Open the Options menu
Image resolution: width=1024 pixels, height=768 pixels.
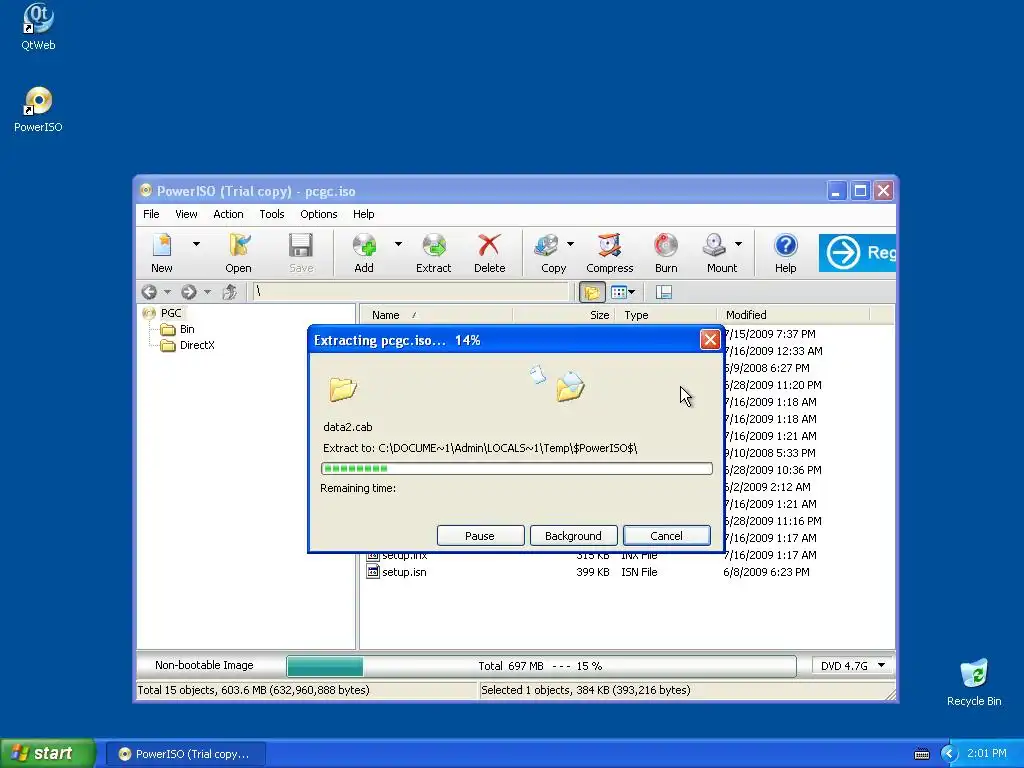point(319,214)
